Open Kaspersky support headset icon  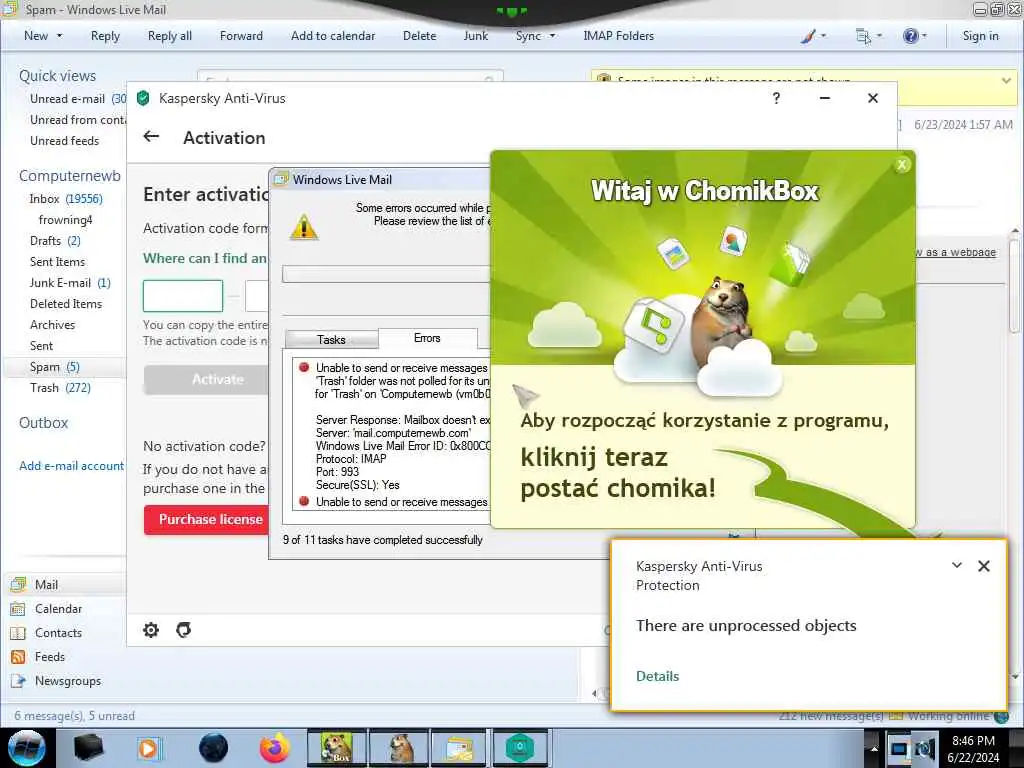(184, 630)
